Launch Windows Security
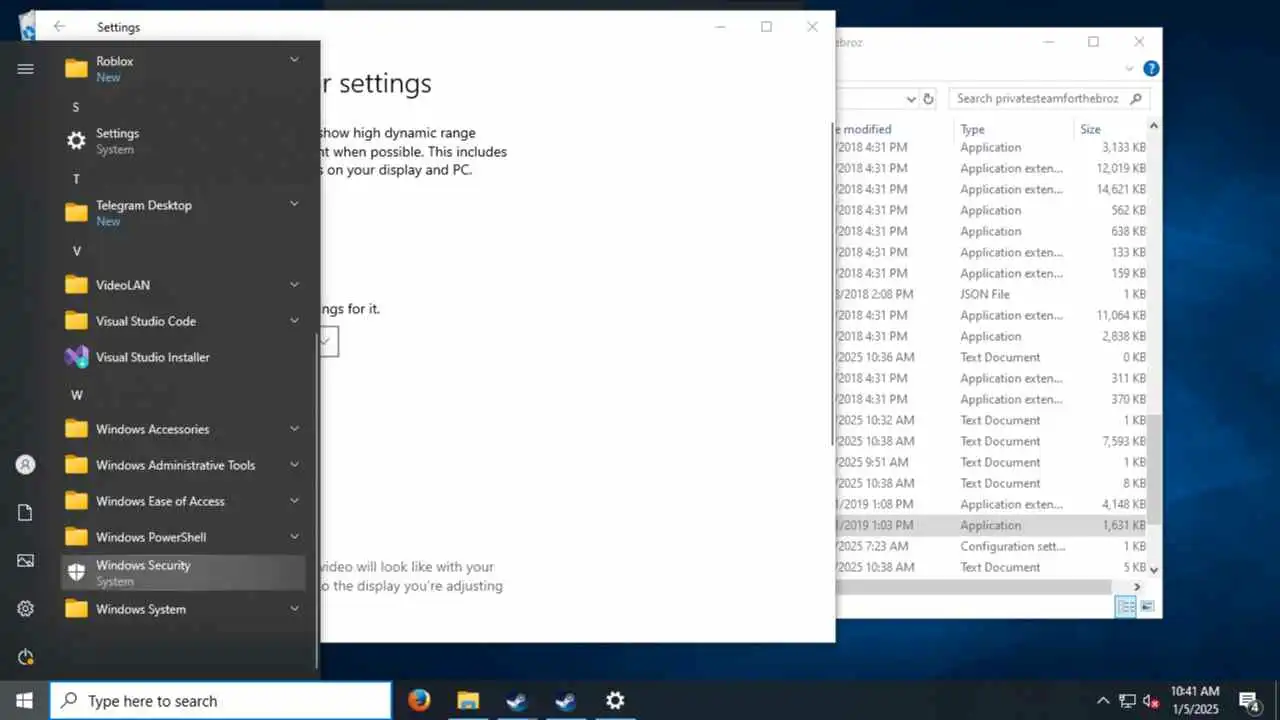The width and height of the screenshot is (1280, 720). tap(183, 573)
